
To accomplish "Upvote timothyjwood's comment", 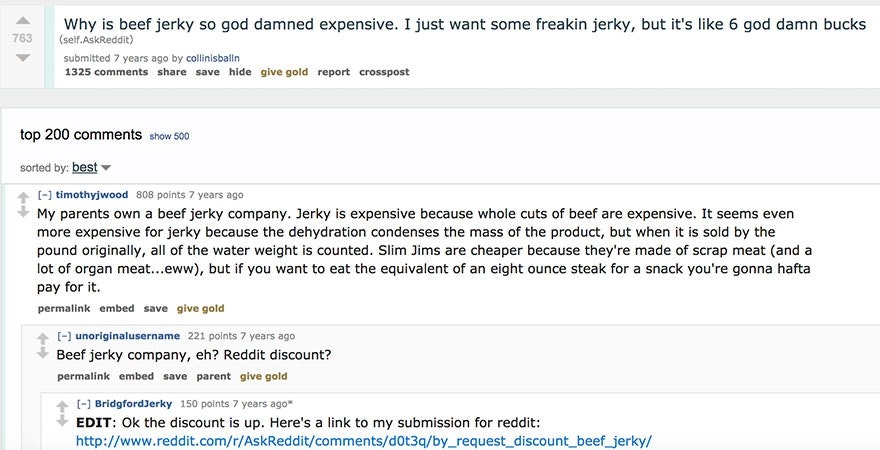I will pos(24,196).
